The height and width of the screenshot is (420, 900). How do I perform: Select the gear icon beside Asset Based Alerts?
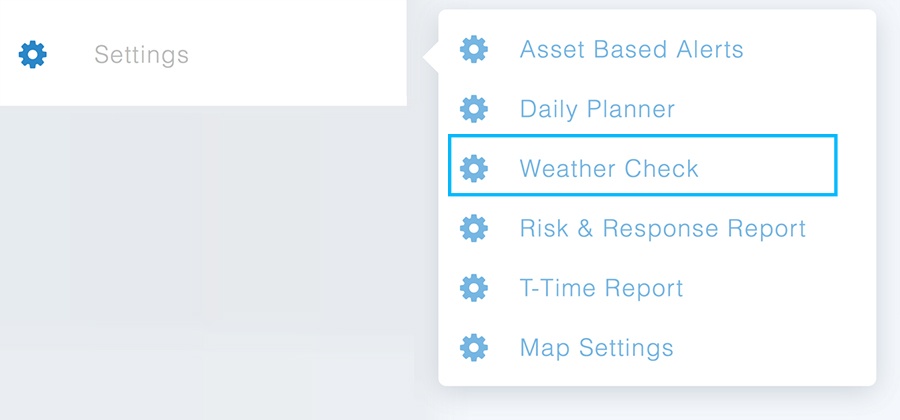(x=474, y=49)
